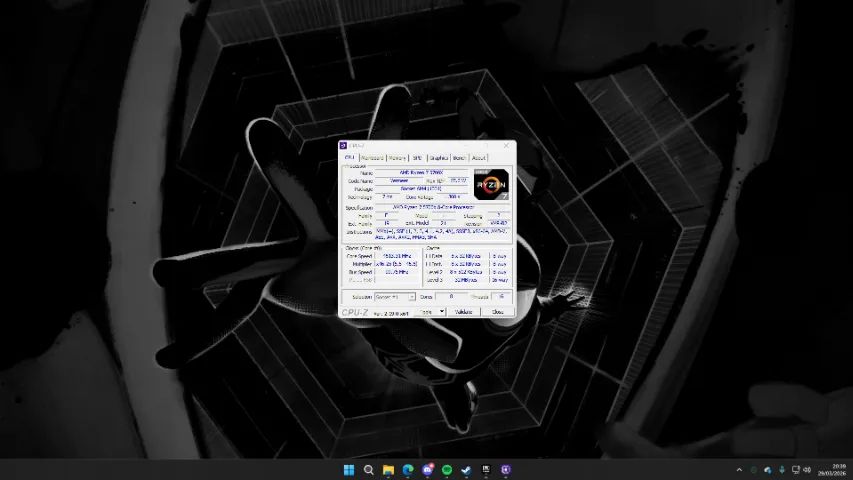853x480 pixels.
Task: Open File Explorer from taskbar
Action: pos(388,470)
